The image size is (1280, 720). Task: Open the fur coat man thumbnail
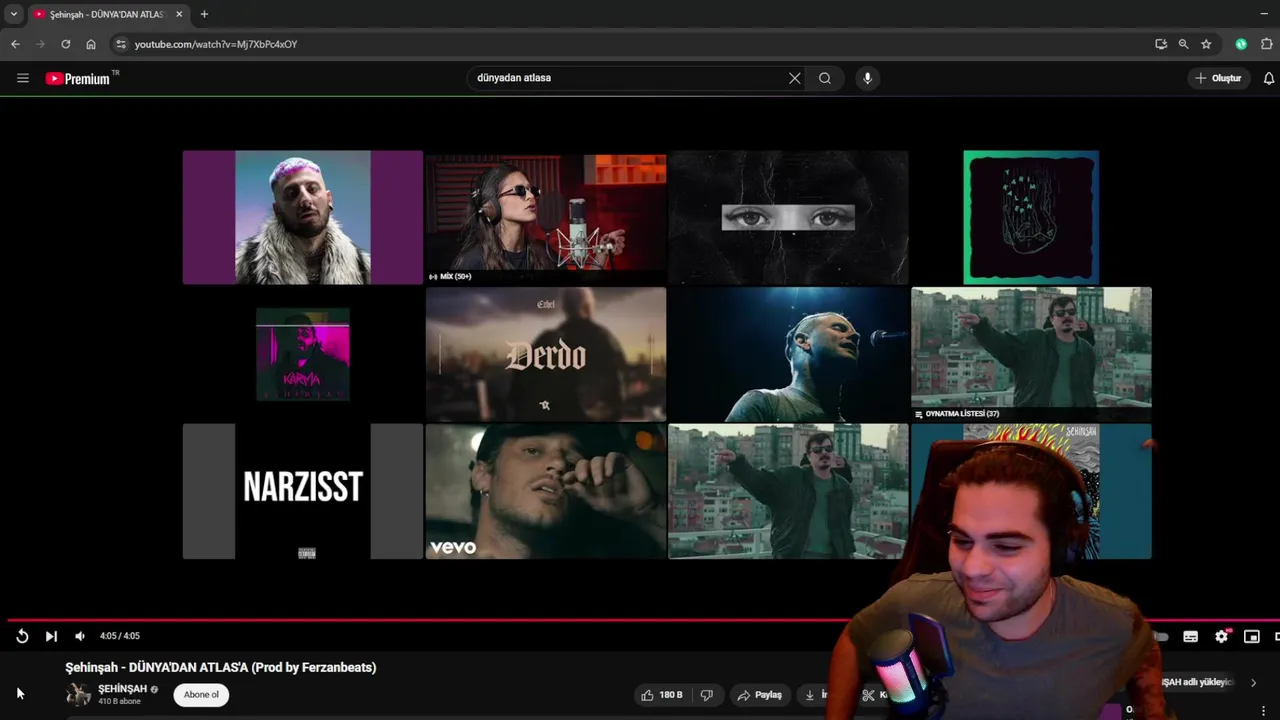coord(303,217)
